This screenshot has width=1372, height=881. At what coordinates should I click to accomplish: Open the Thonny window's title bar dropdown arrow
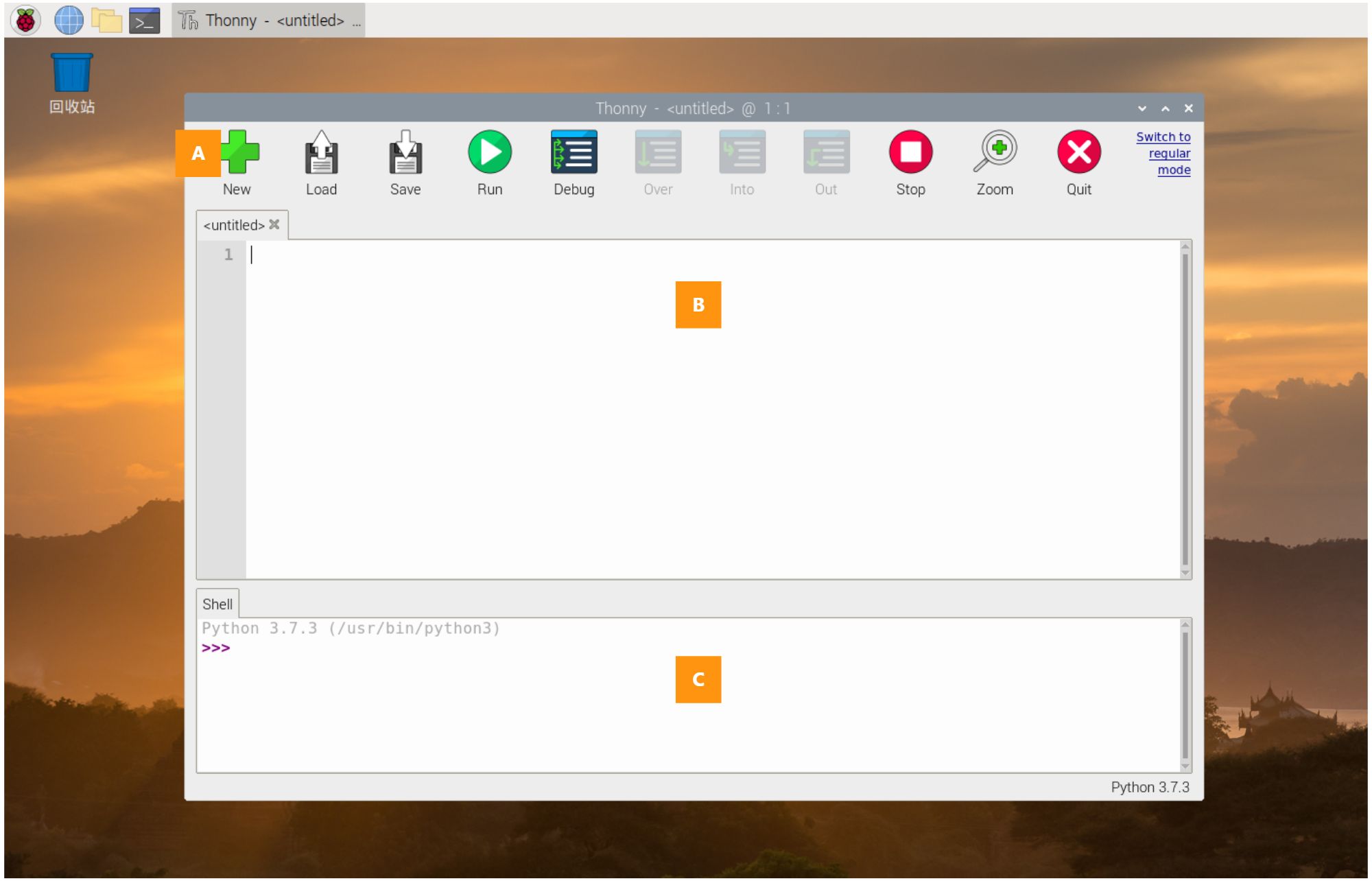[x=1142, y=108]
